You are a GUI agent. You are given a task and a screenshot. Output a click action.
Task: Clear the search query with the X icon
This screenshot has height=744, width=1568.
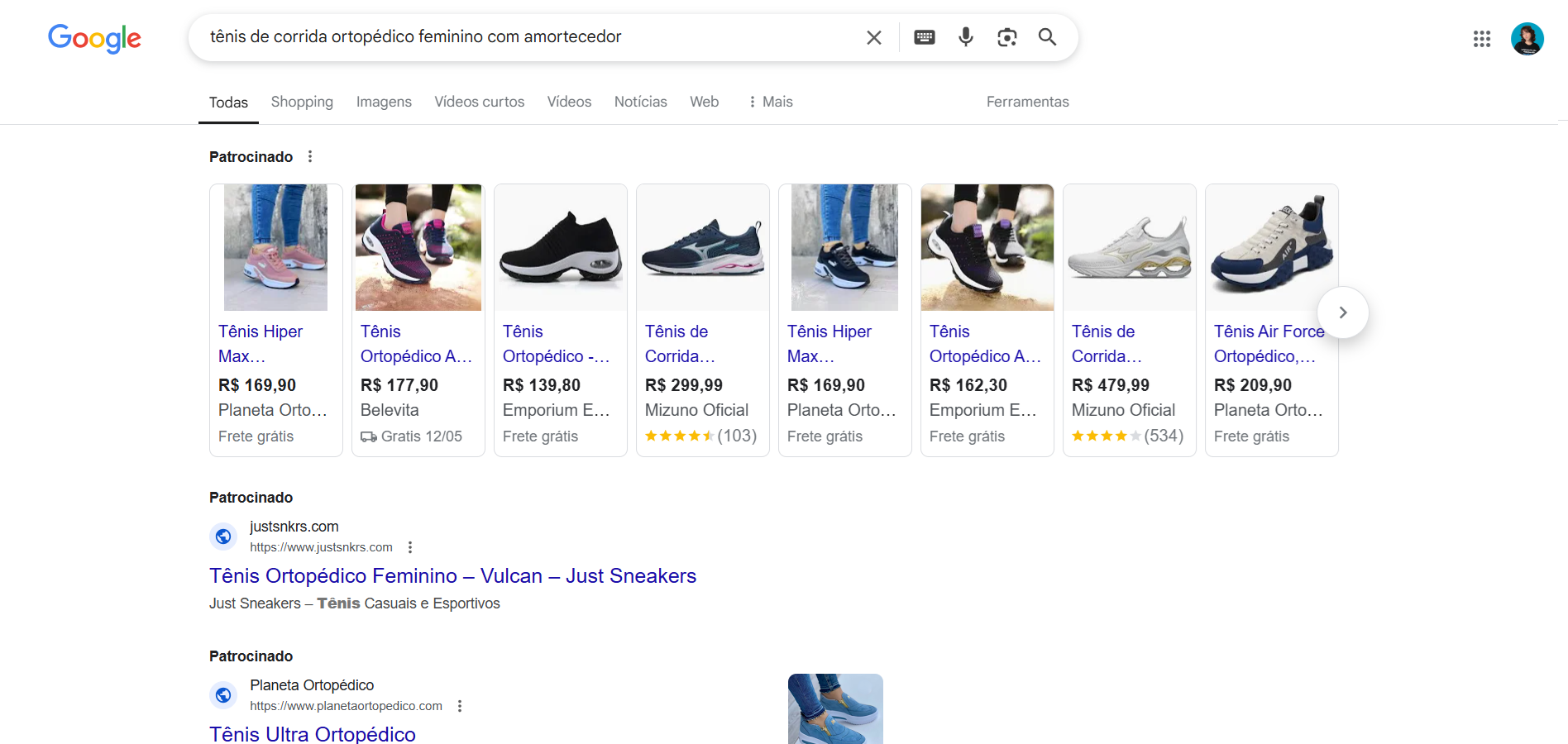[874, 37]
